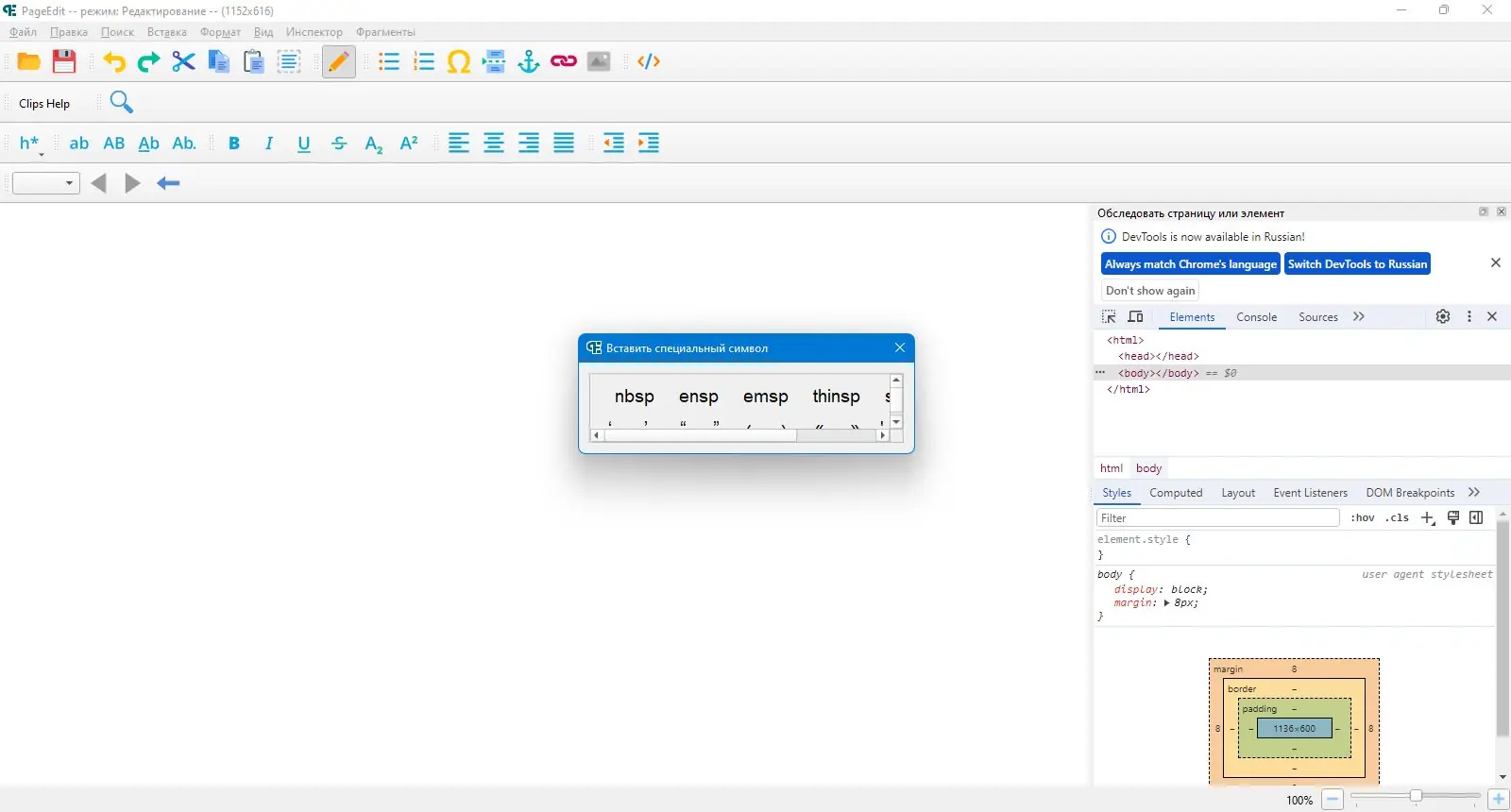Toggle Edit mode pencil button
The image size is (1511, 812).
(x=339, y=61)
